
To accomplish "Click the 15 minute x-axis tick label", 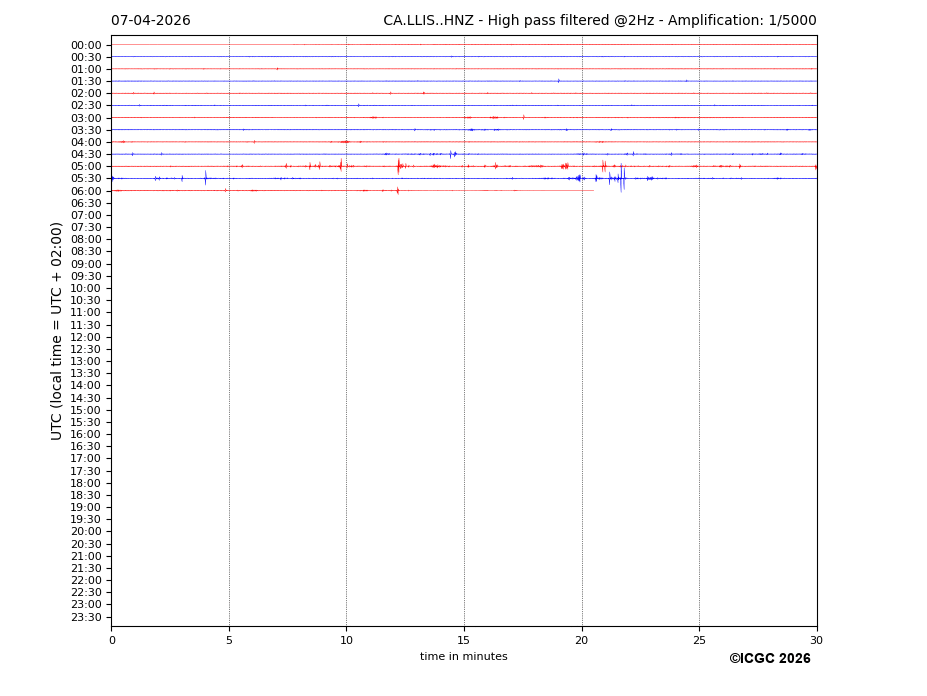I will pos(464,641).
